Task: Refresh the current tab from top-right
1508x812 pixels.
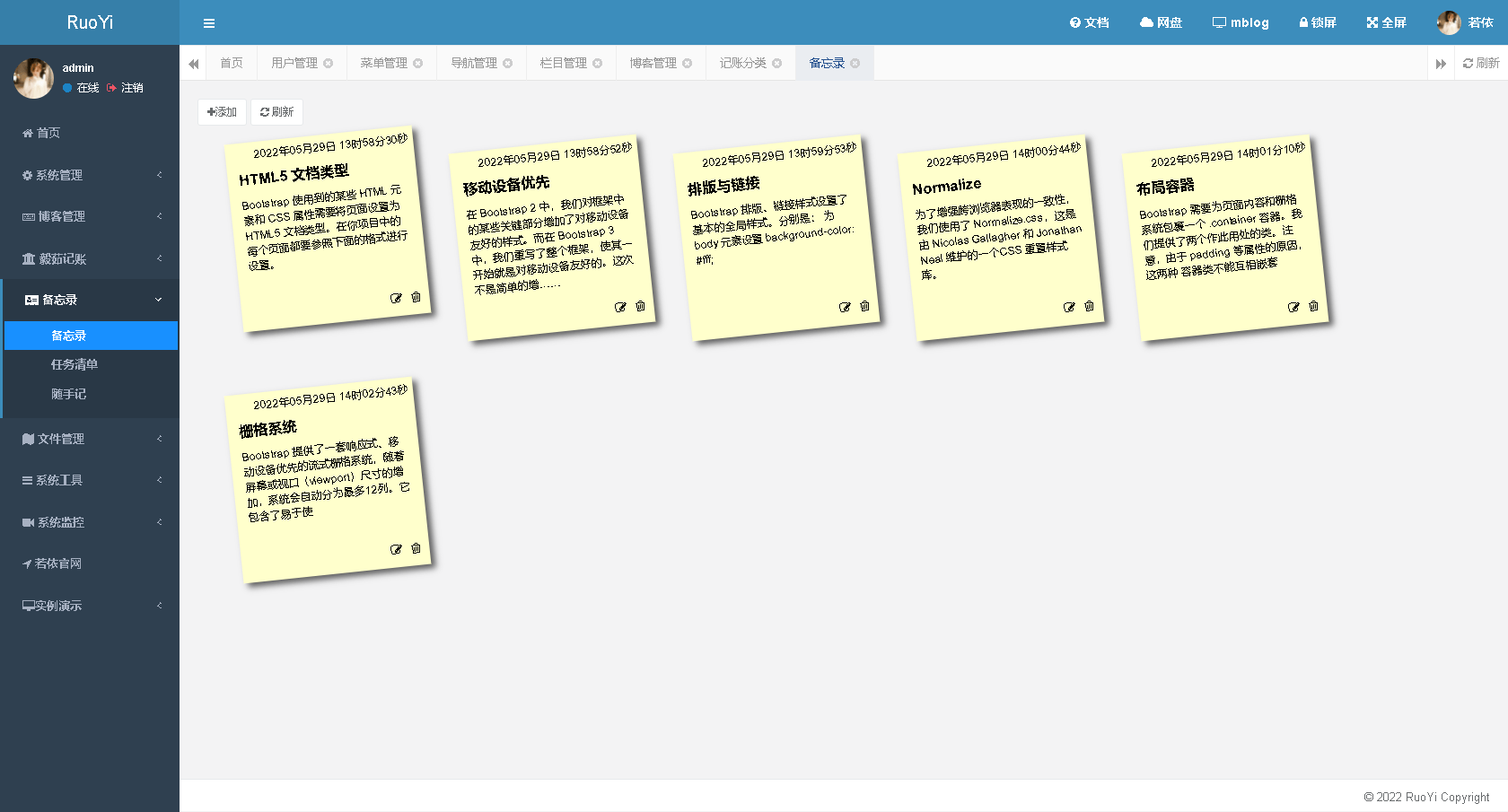Action: pyautogui.click(x=1481, y=63)
